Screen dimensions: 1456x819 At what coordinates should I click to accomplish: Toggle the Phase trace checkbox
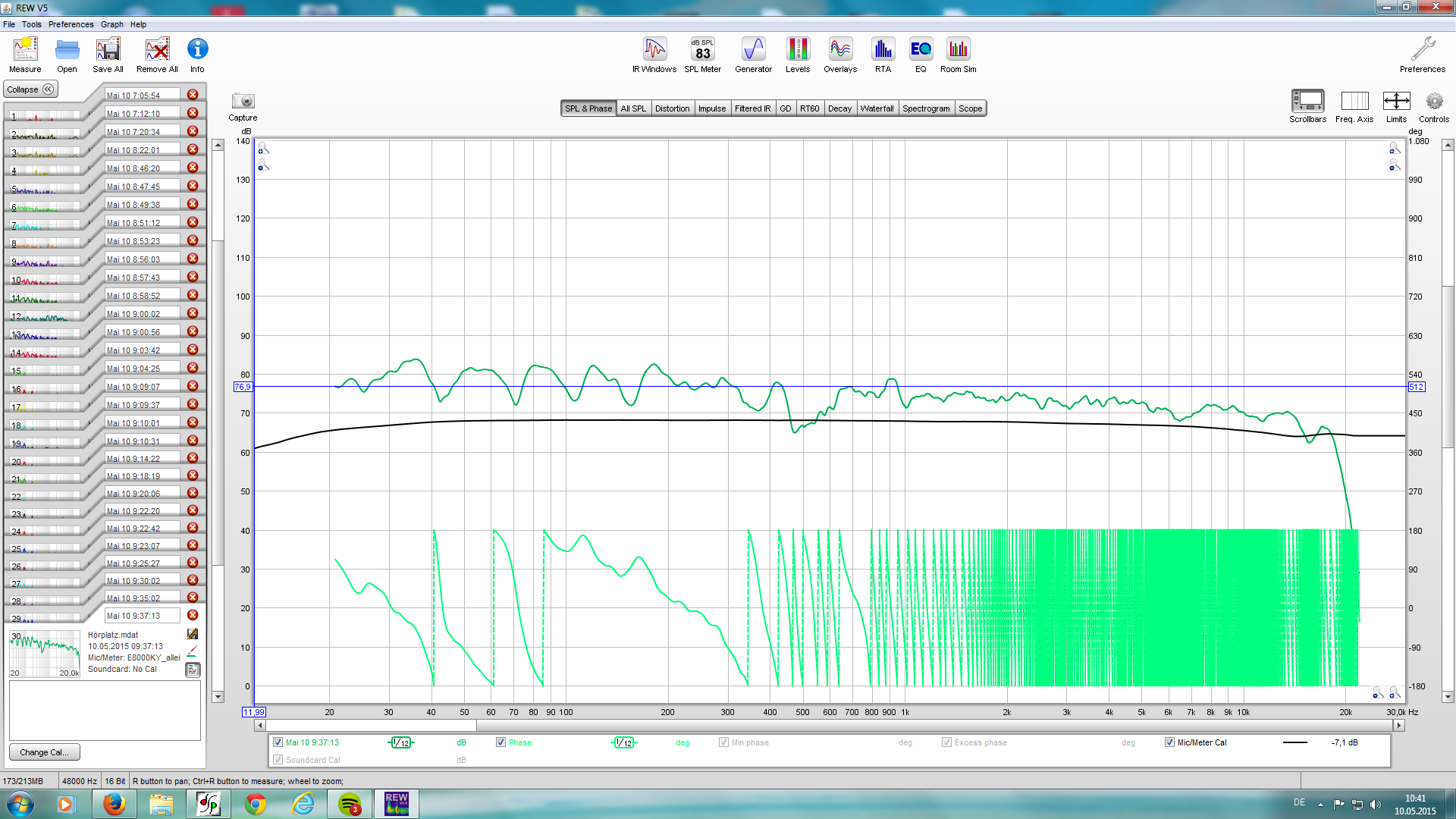(x=500, y=742)
